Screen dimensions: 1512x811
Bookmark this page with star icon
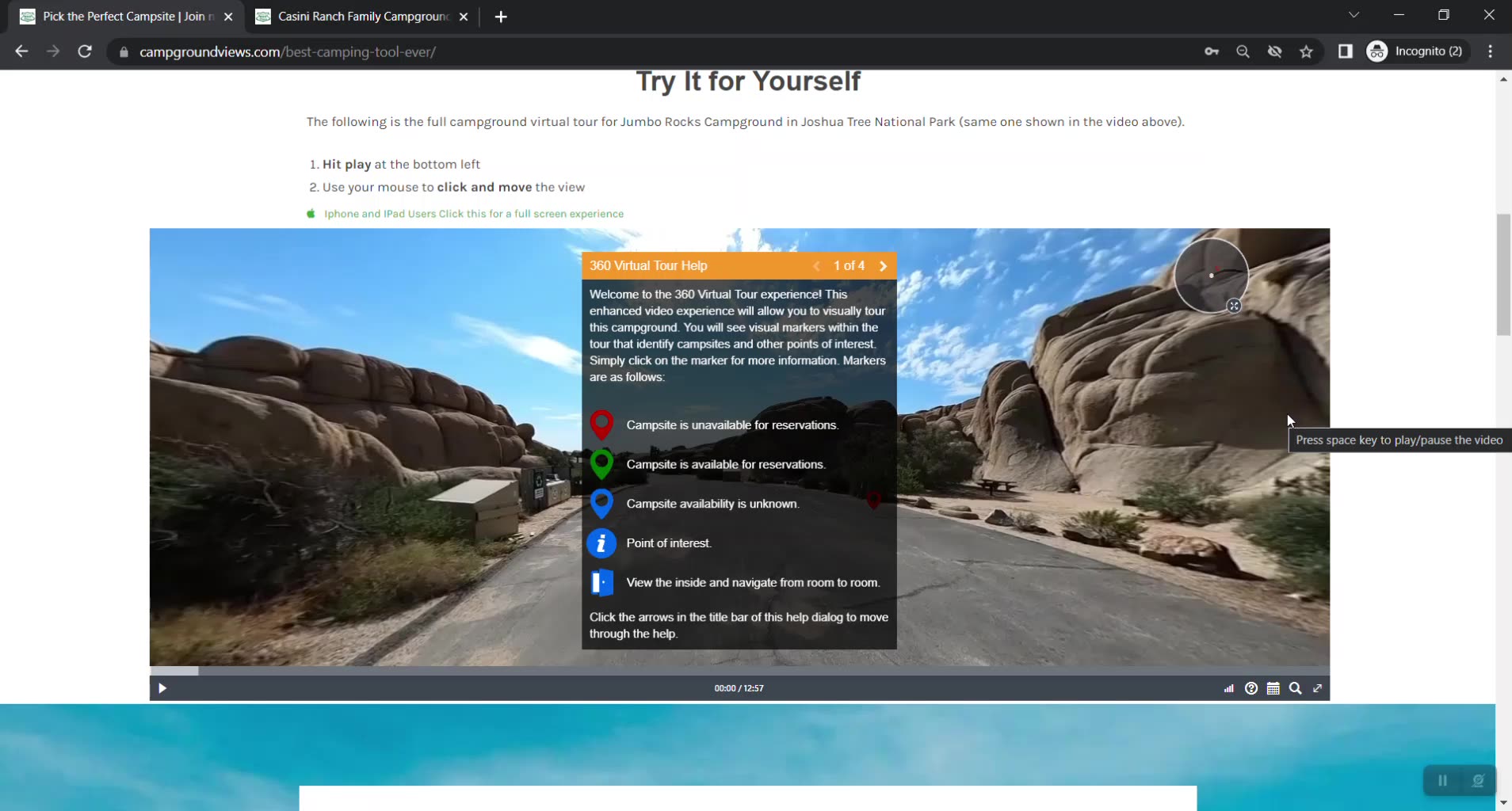pyautogui.click(x=1307, y=51)
